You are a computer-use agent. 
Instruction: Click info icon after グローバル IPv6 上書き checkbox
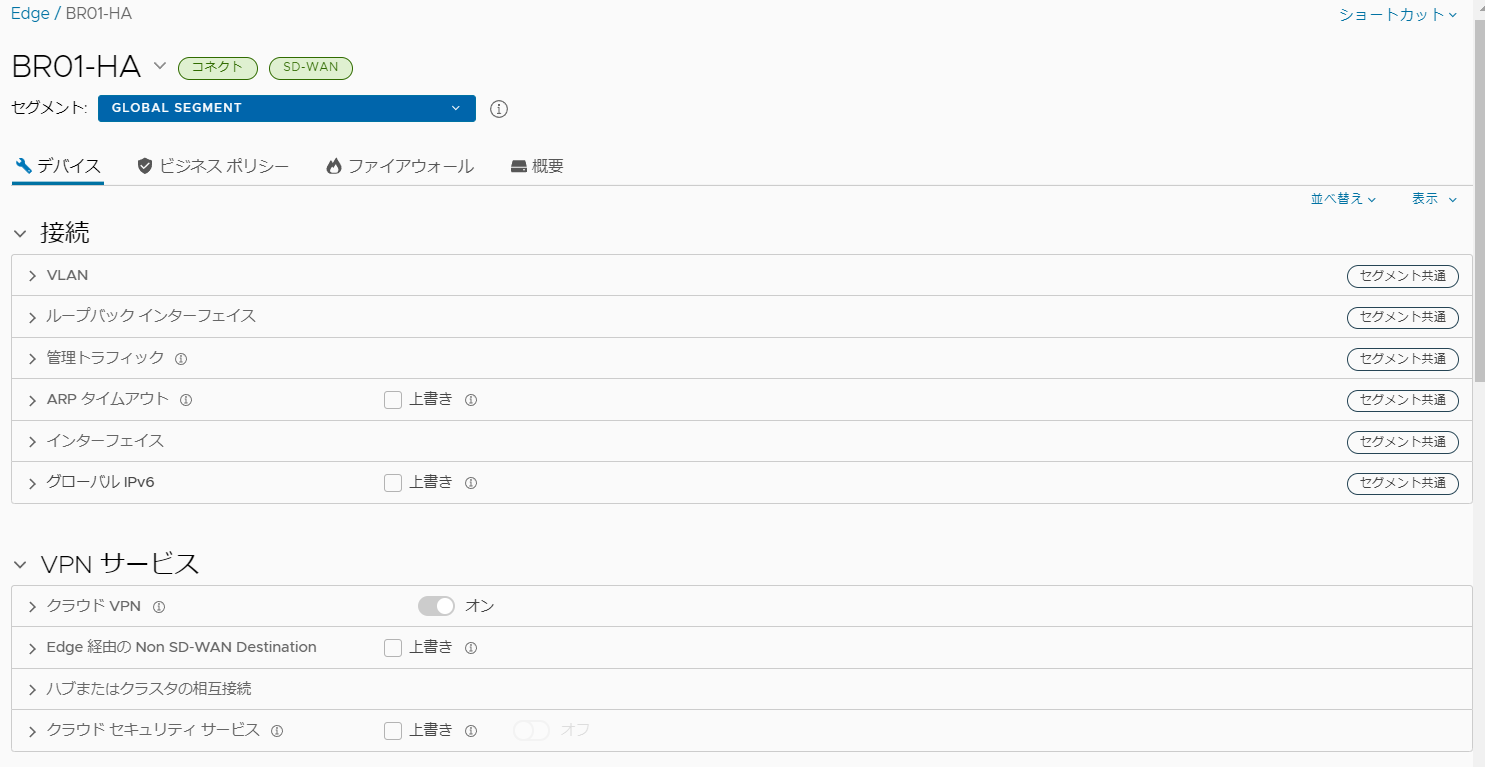coord(471,483)
